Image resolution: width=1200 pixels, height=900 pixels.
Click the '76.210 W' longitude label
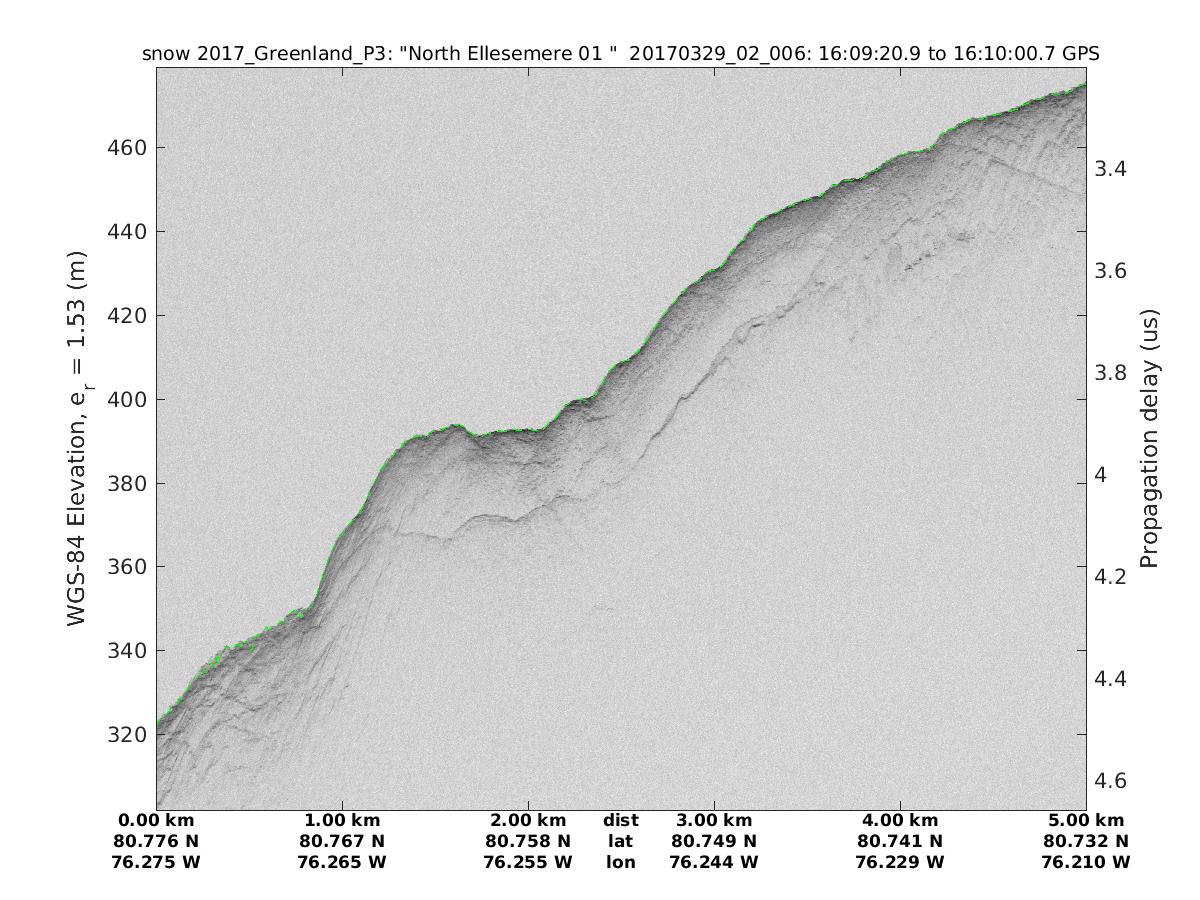coord(1086,861)
